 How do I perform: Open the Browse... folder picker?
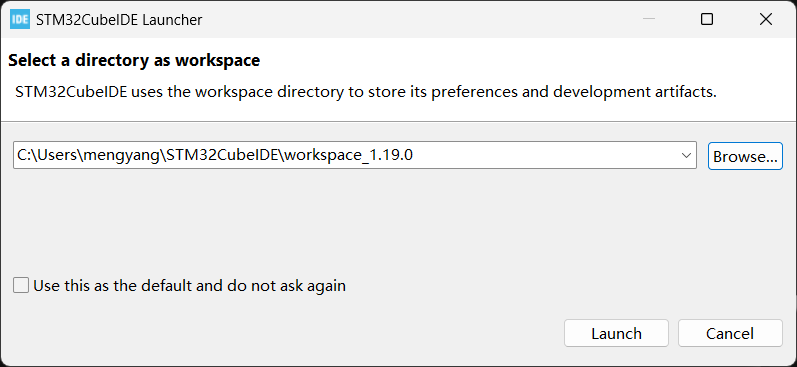point(745,156)
